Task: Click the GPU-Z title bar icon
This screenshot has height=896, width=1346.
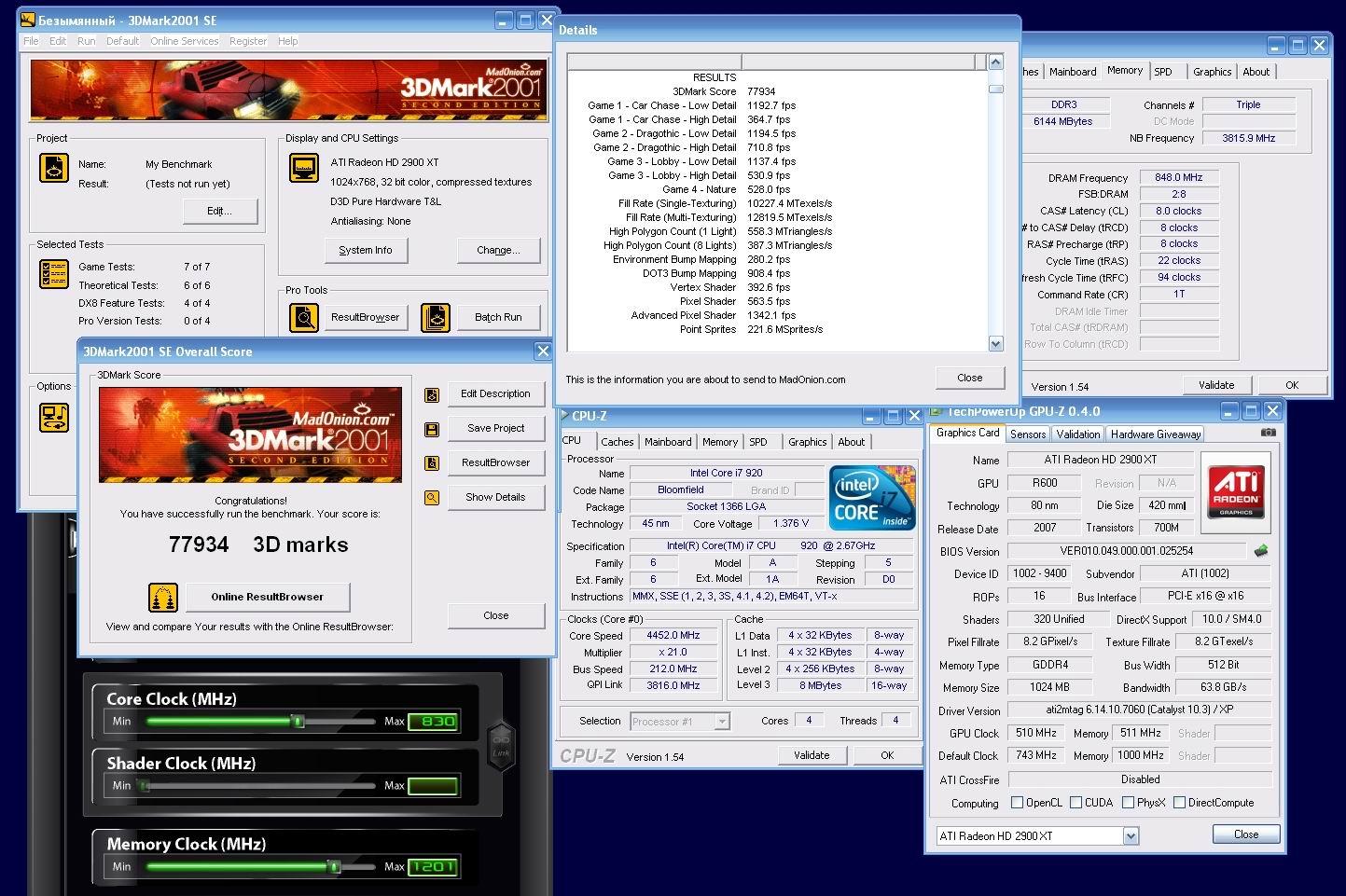Action: [x=937, y=411]
